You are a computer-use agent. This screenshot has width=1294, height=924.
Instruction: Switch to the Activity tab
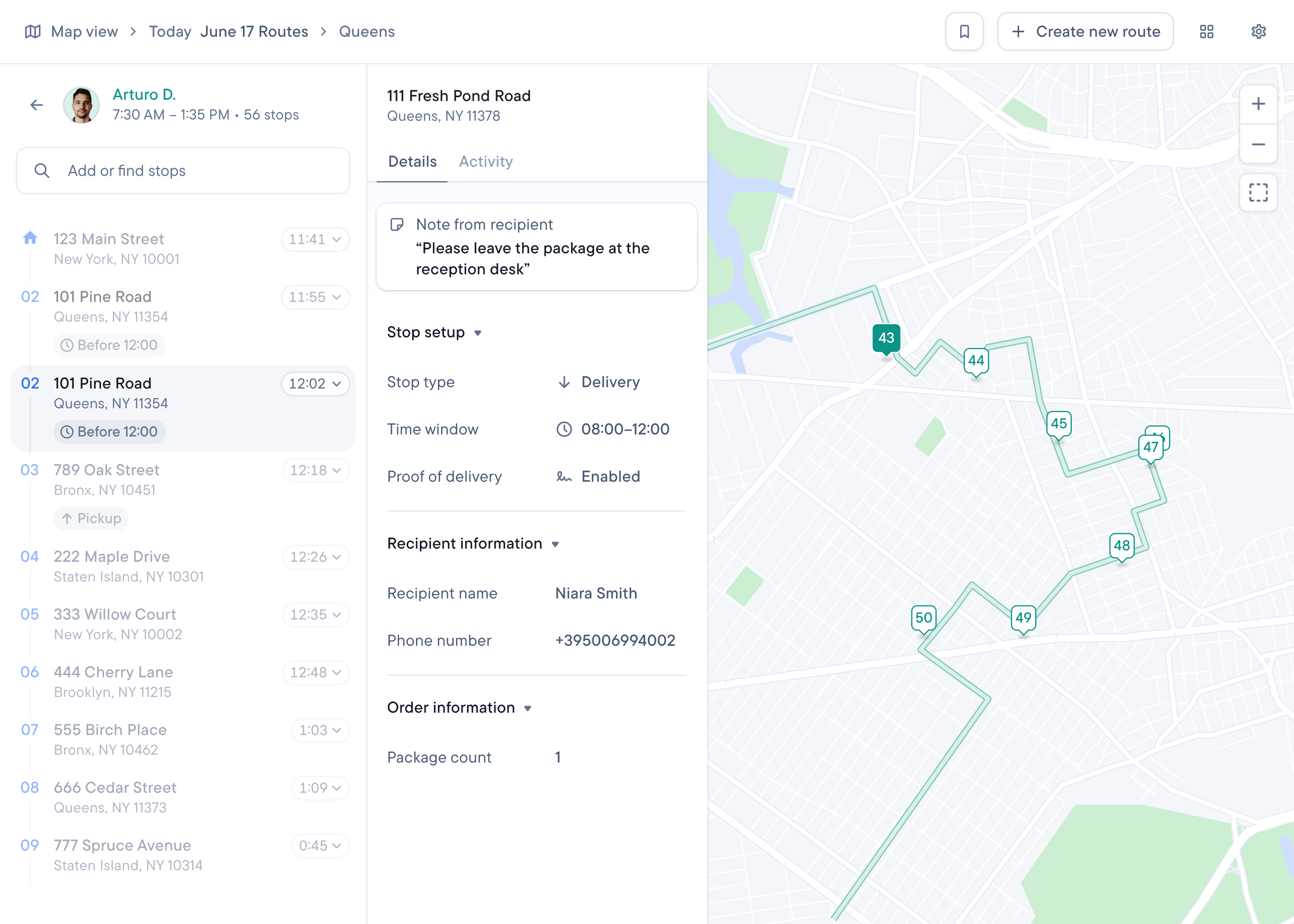(486, 161)
